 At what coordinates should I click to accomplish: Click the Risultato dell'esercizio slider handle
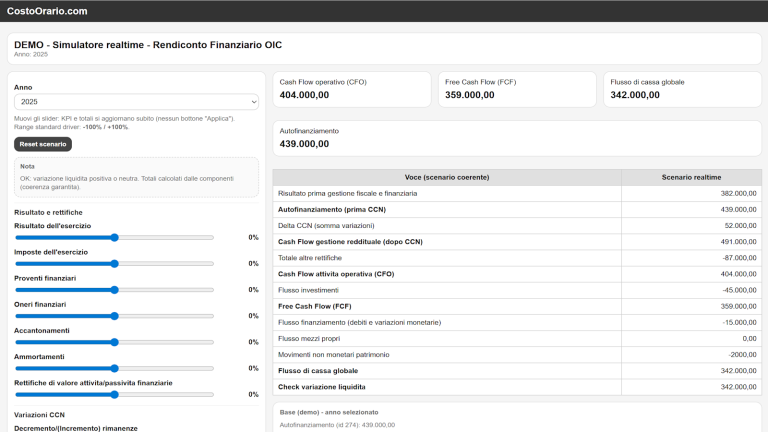click(x=115, y=238)
